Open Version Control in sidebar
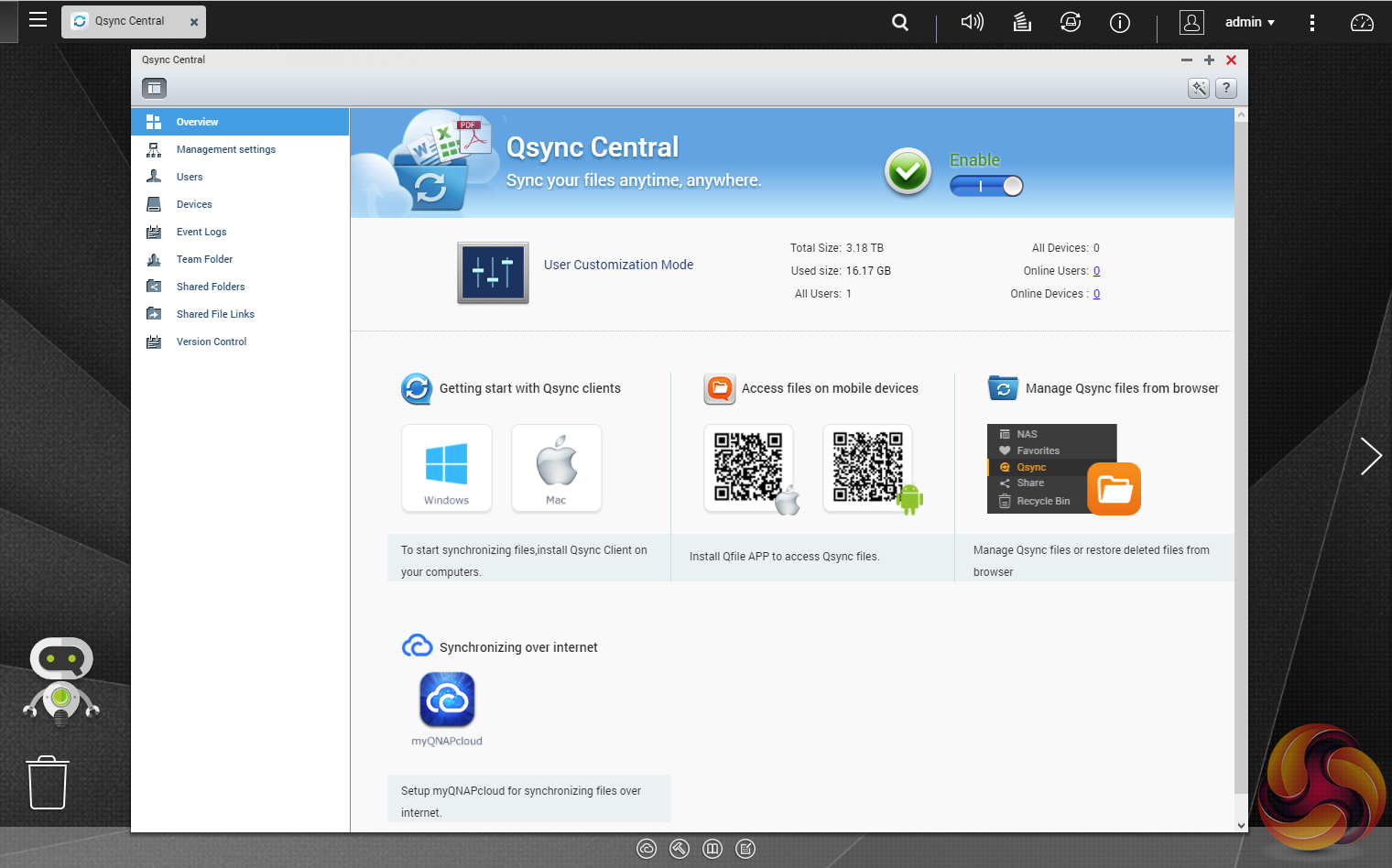 click(240, 342)
